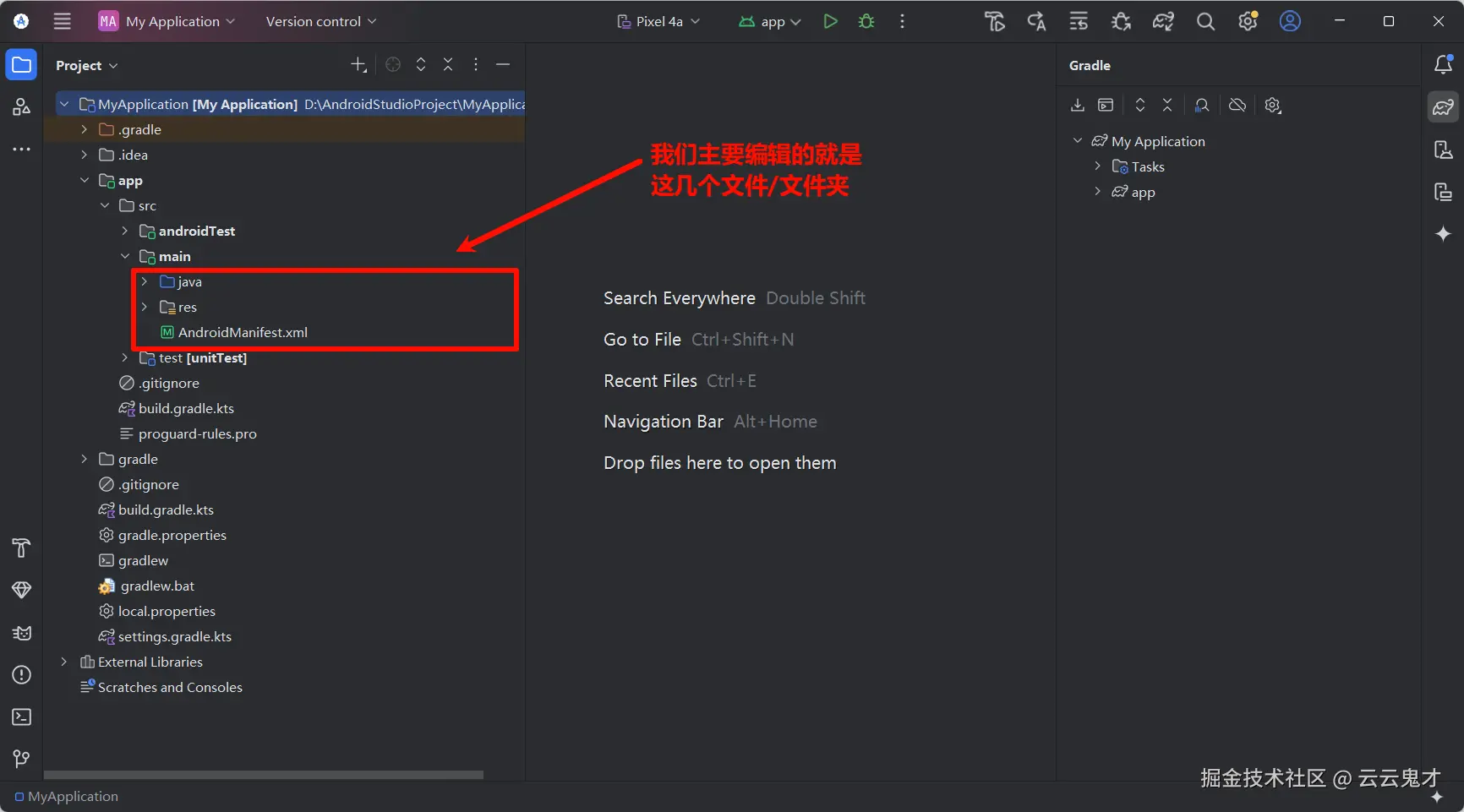Open Pixel 4a device selector
This screenshot has width=1464, height=812.
point(658,21)
